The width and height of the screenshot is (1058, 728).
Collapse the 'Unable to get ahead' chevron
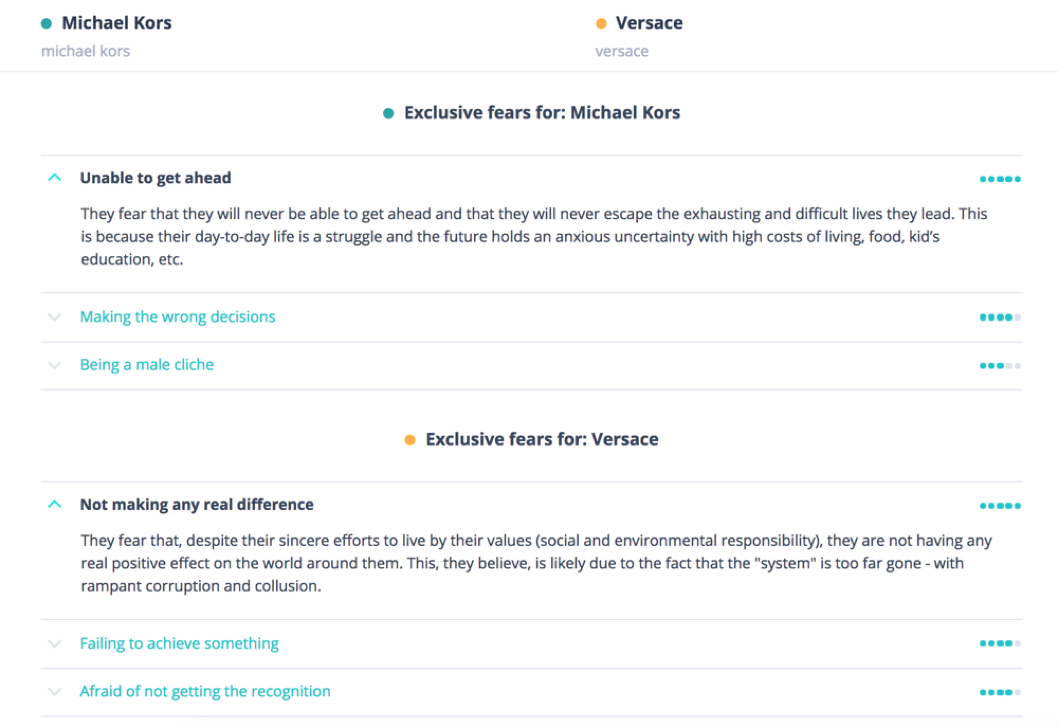point(55,178)
